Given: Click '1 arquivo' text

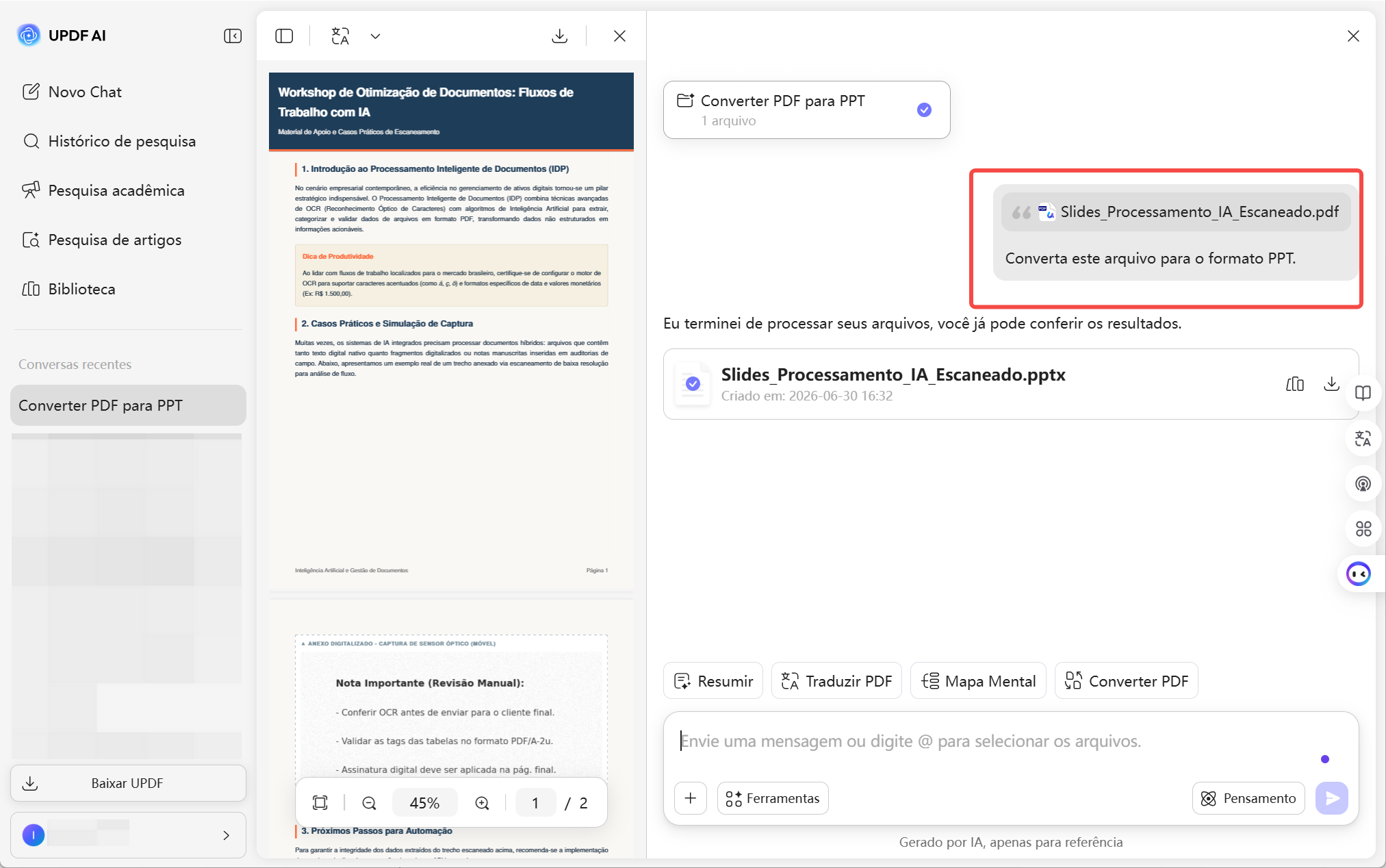Looking at the screenshot, I should tap(728, 120).
